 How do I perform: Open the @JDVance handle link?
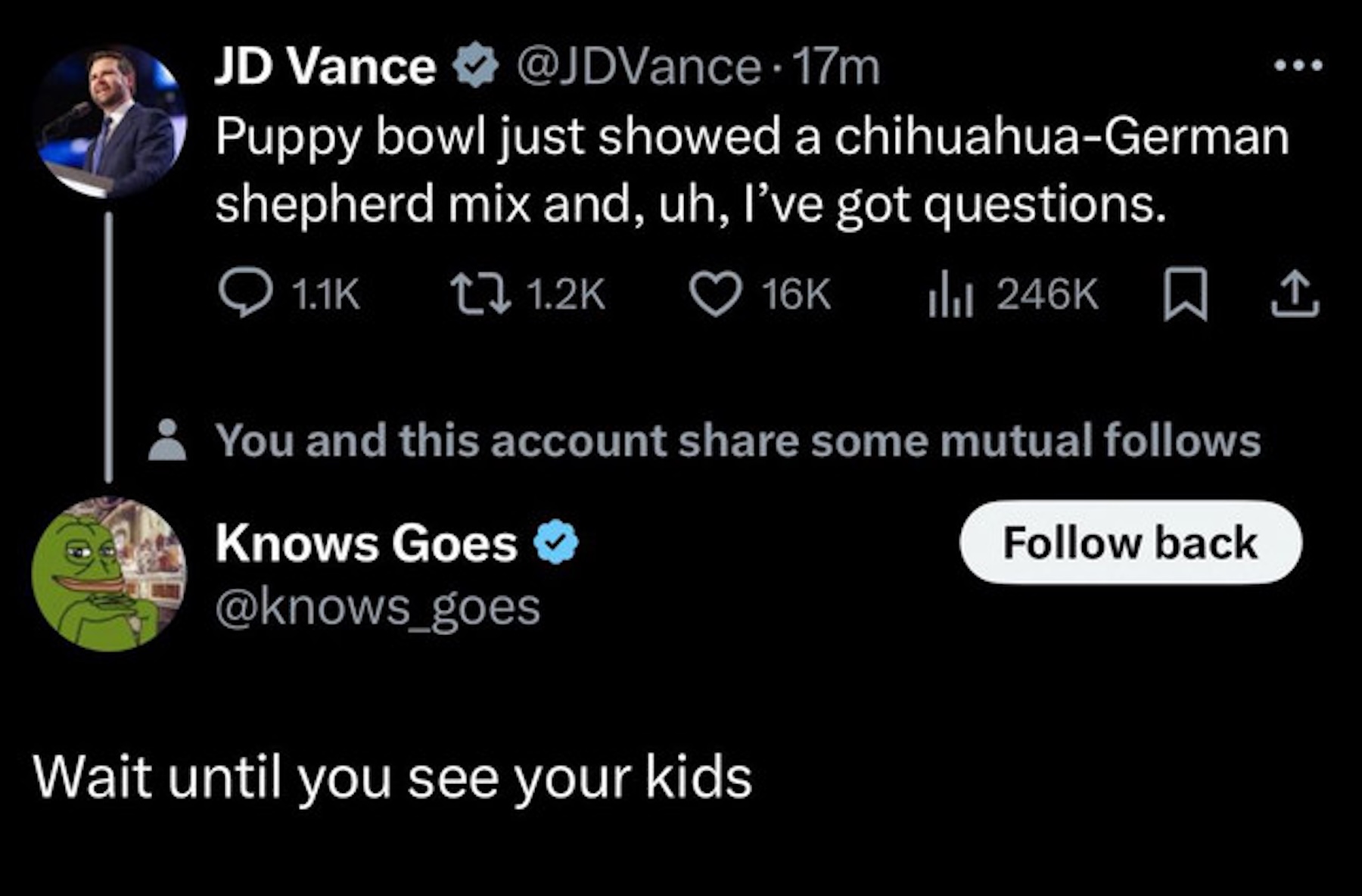[x=638, y=67]
